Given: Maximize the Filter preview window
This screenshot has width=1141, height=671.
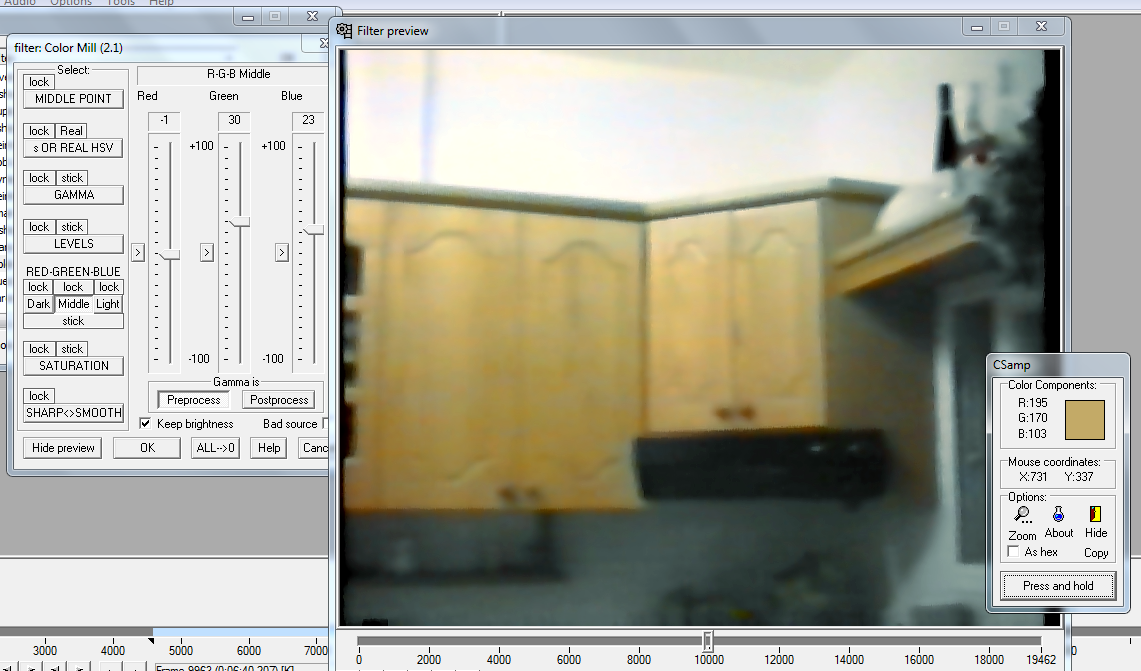Looking at the screenshot, I should [1004, 26].
